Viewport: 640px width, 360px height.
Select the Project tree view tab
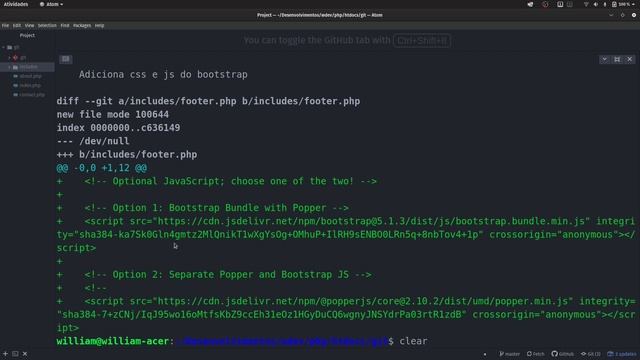(27, 36)
